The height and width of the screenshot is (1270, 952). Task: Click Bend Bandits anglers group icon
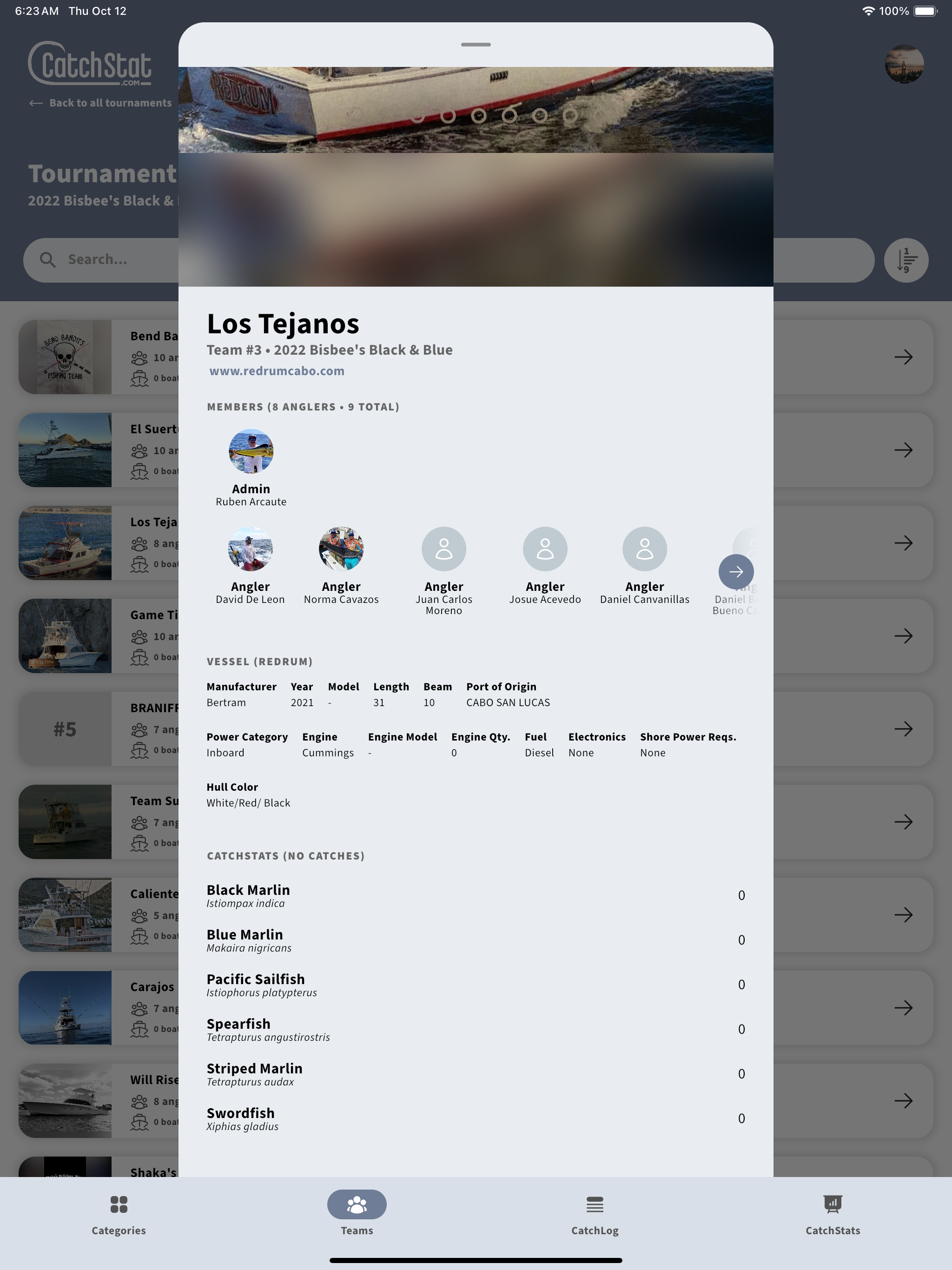(x=139, y=358)
